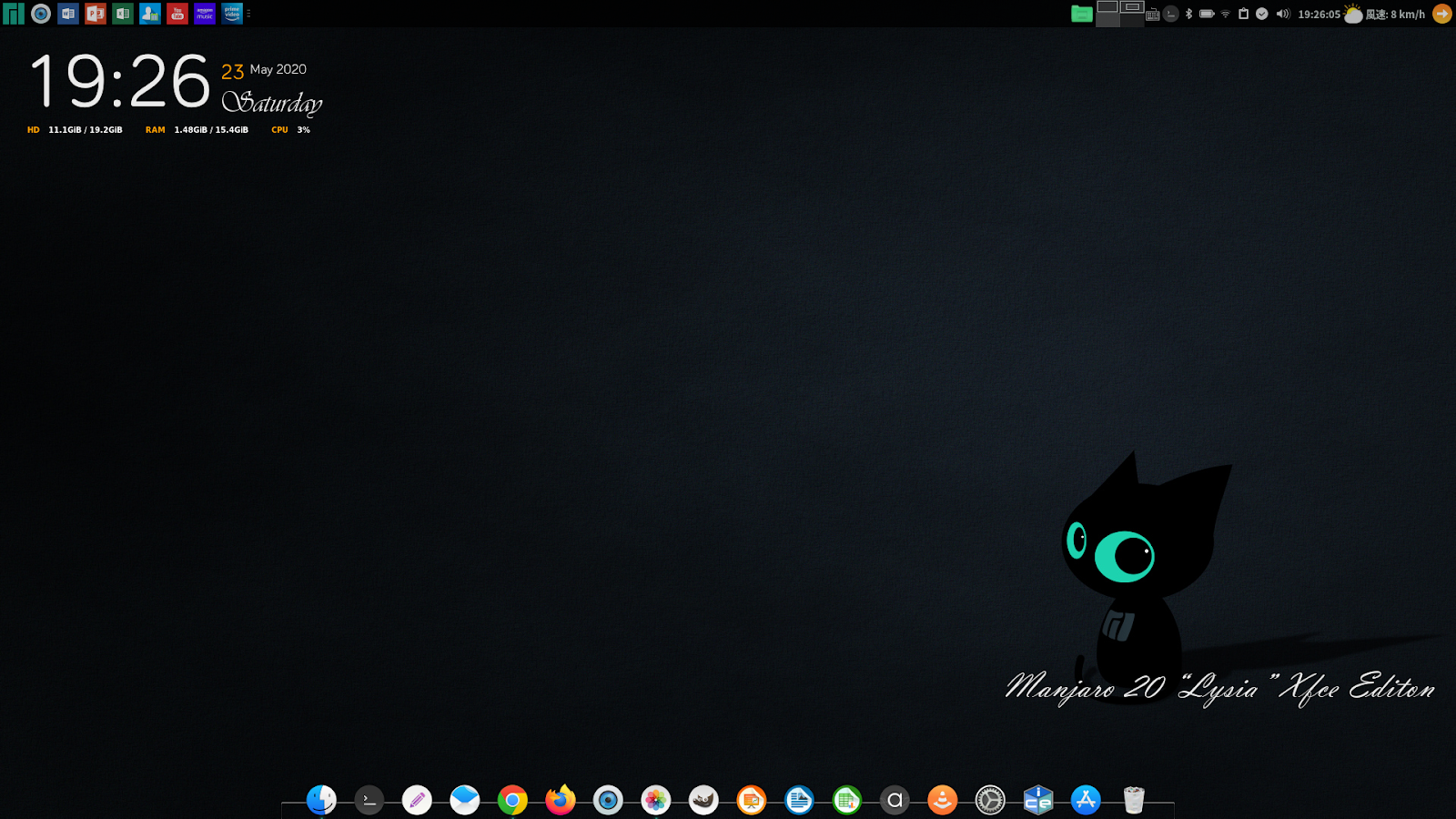1456x819 pixels.
Task: Open the Wi-Fi network menu
Action: [1226, 14]
